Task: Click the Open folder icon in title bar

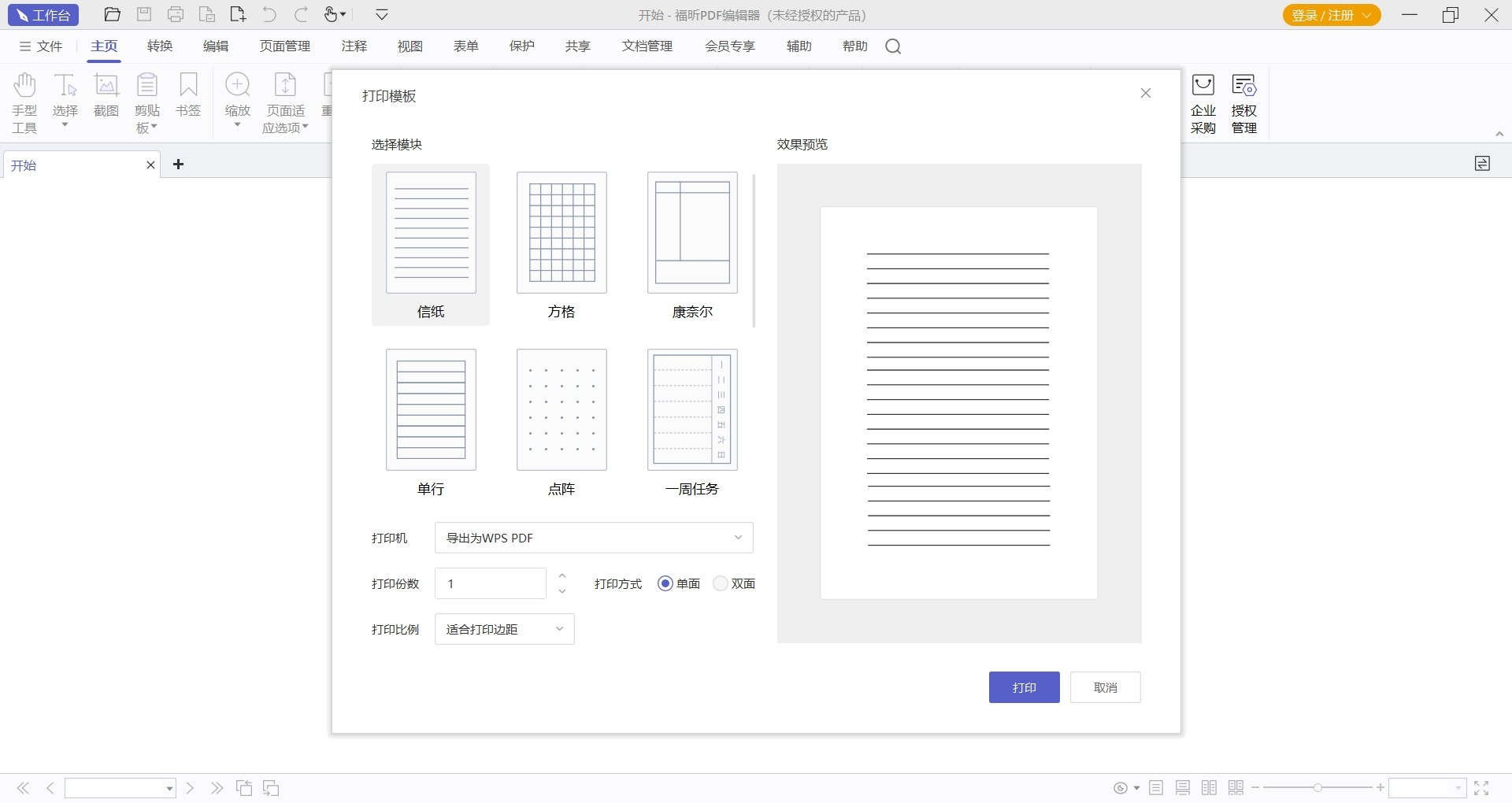Action: [x=113, y=15]
